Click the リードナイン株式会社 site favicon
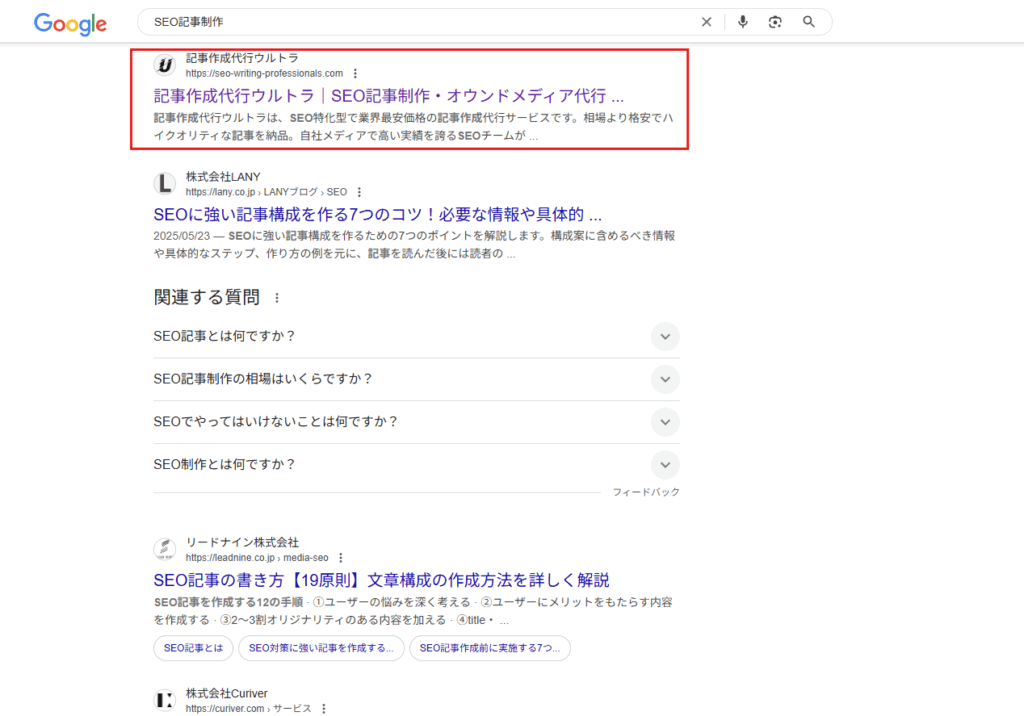1024x716 pixels. tap(164, 550)
